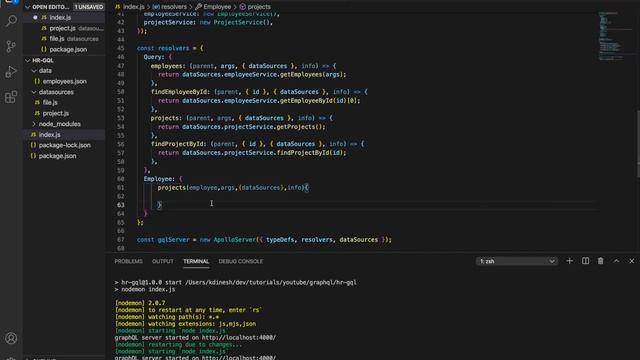Switch to the OUTPUT tab

click(163, 261)
